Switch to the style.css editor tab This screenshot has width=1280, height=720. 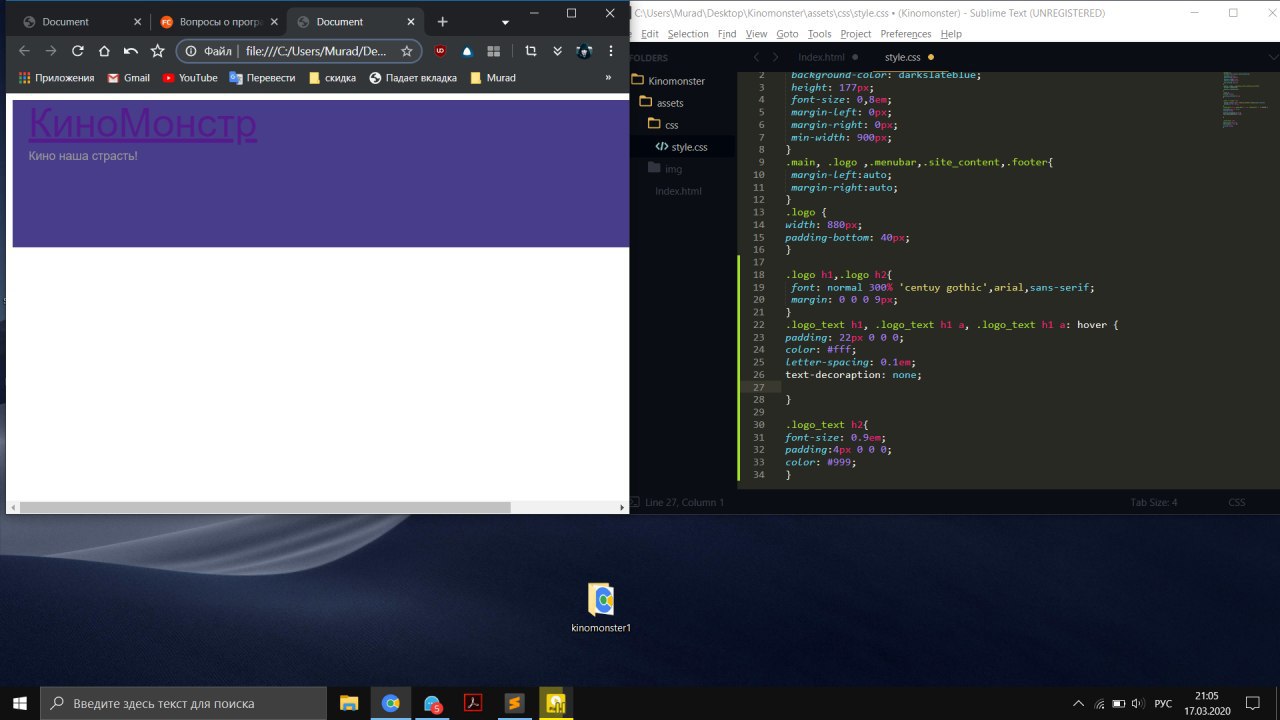(x=902, y=57)
